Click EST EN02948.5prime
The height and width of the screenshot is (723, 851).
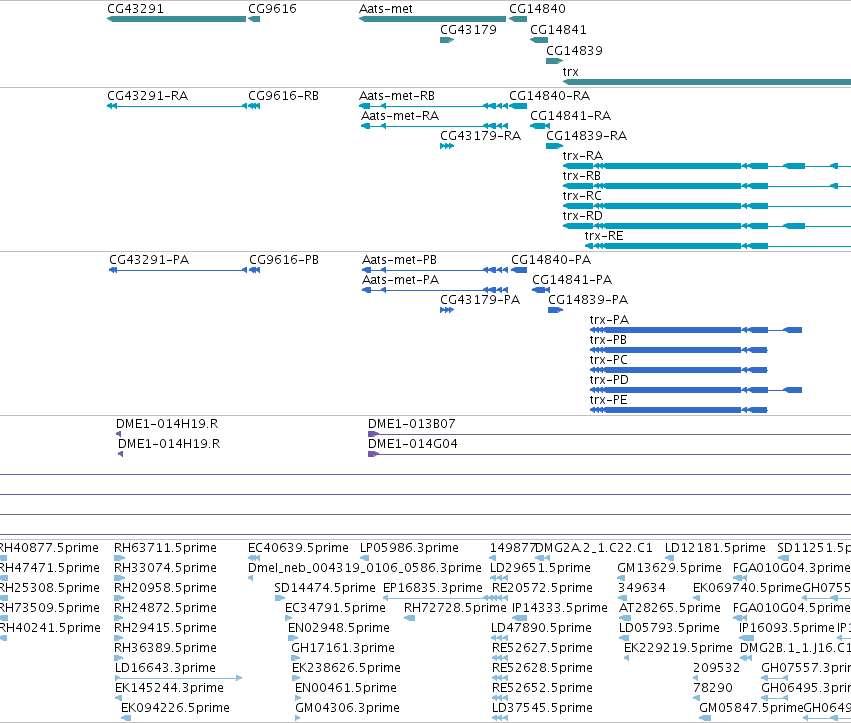point(339,629)
